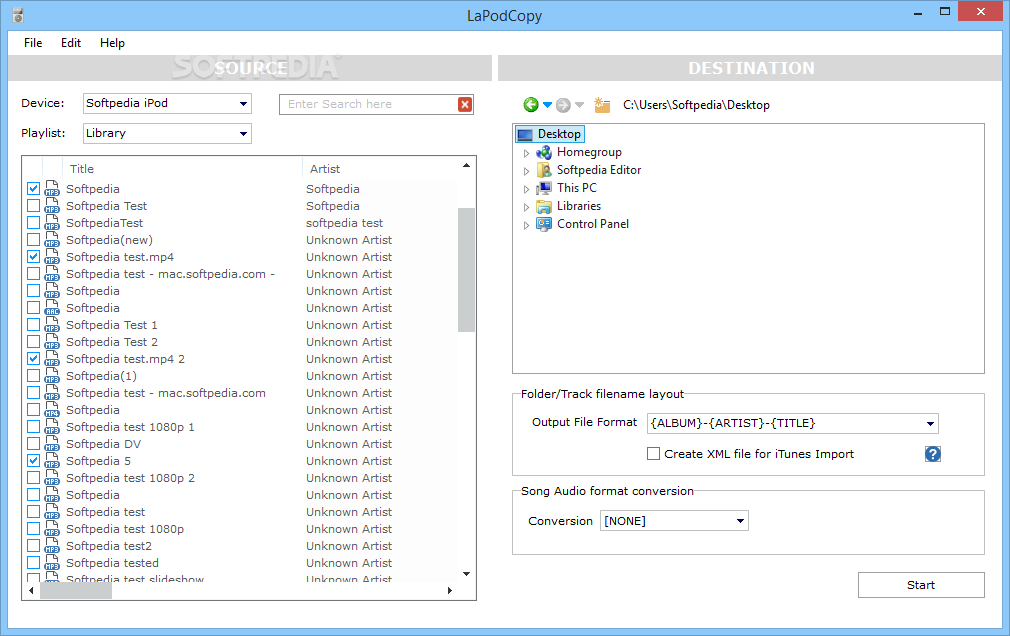Open the File menu
Screen dimensions: 1010x636
[x=33, y=43]
